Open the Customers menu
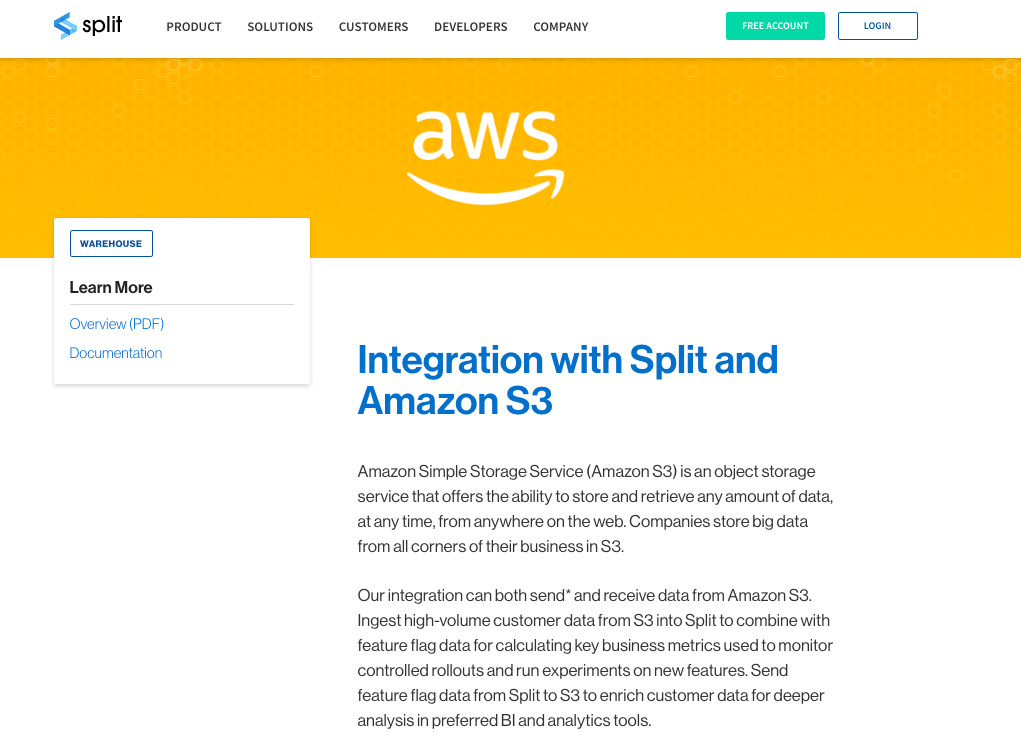 click(373, 27)
